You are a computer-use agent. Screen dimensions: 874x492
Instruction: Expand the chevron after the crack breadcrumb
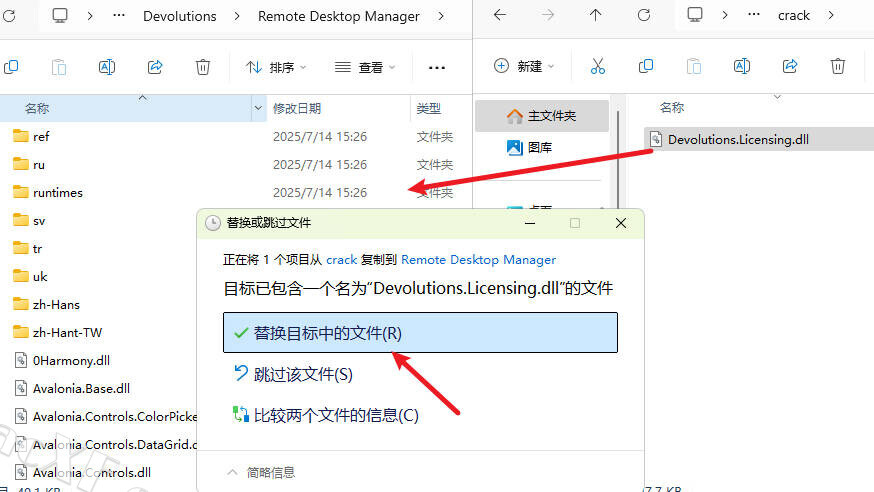(x=831, y=16)
